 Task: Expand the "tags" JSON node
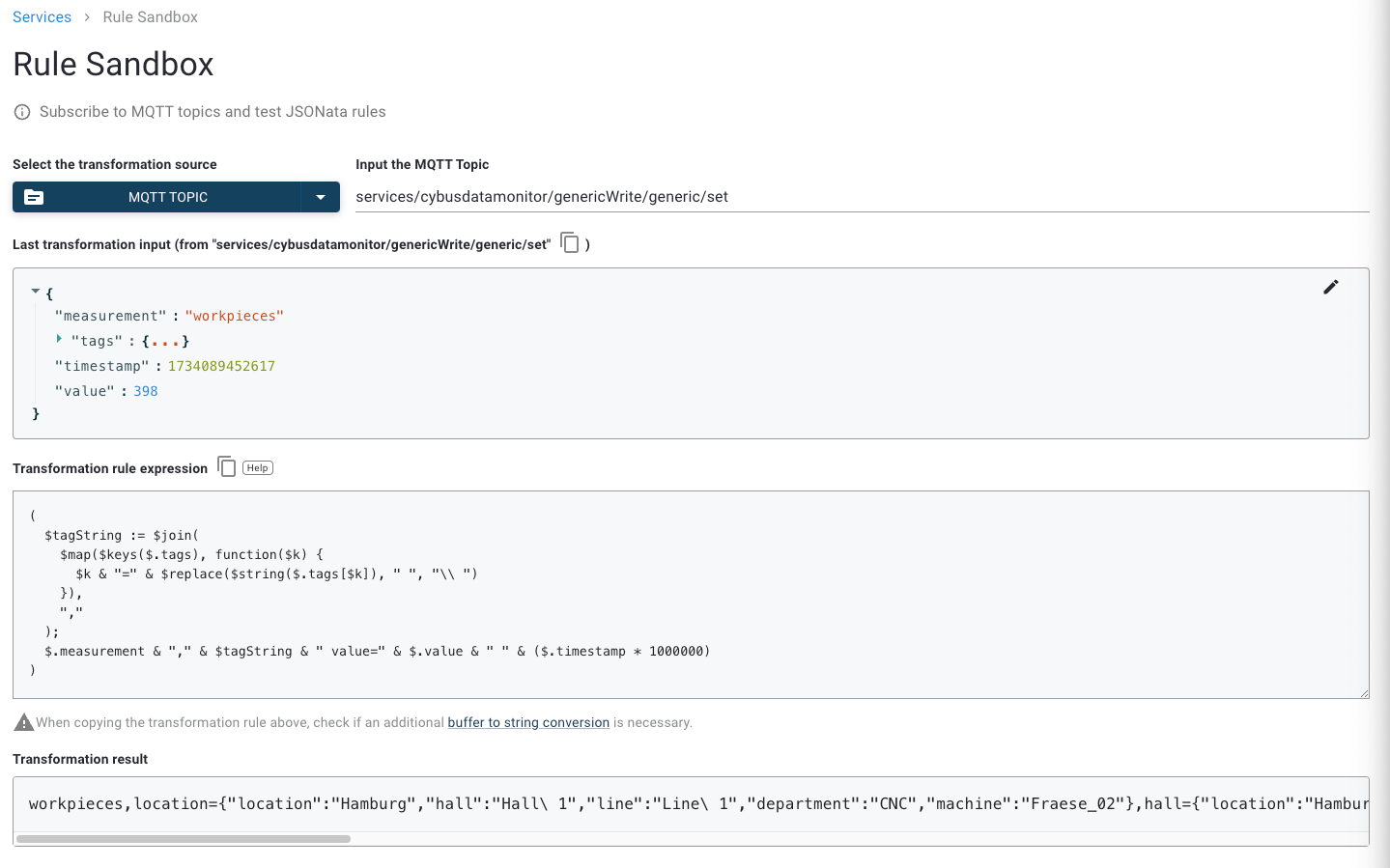click(59, 339)
